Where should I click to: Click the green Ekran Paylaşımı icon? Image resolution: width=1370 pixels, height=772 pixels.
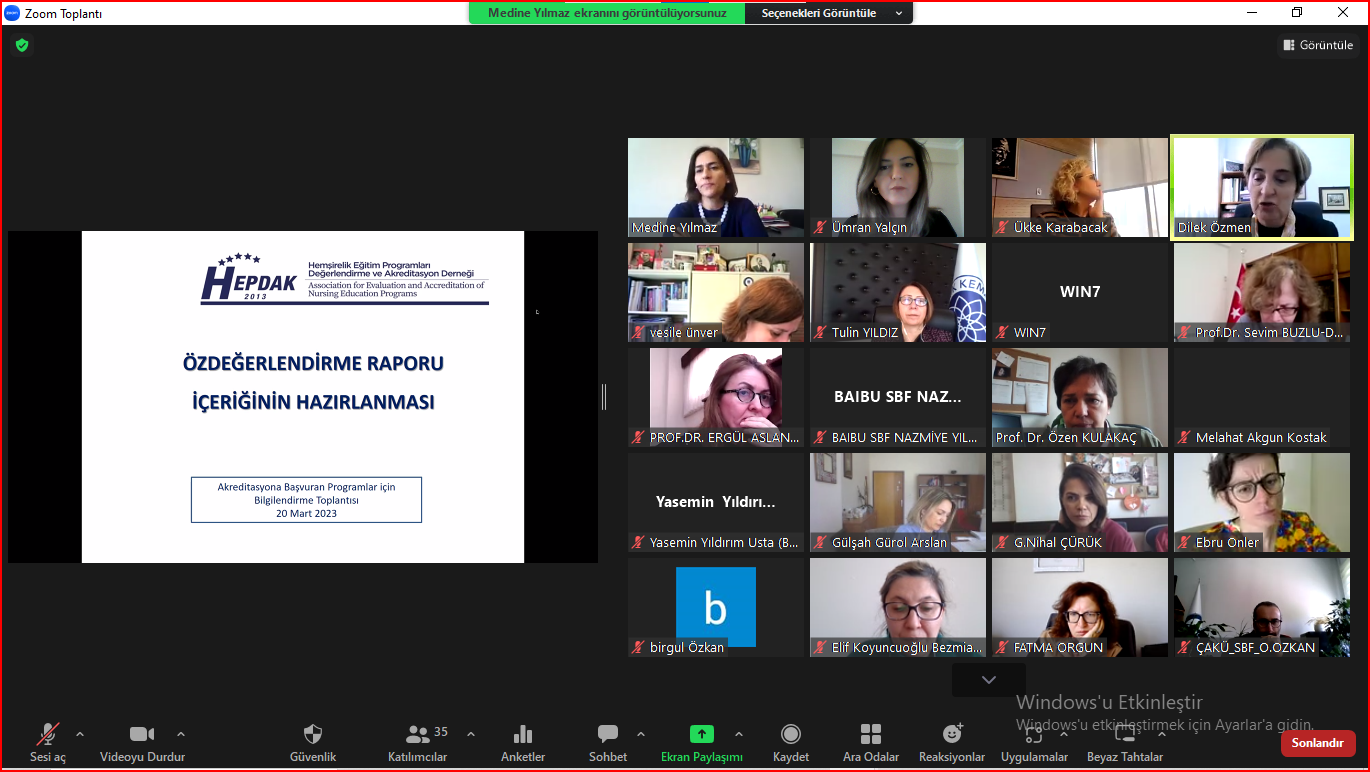702,735
